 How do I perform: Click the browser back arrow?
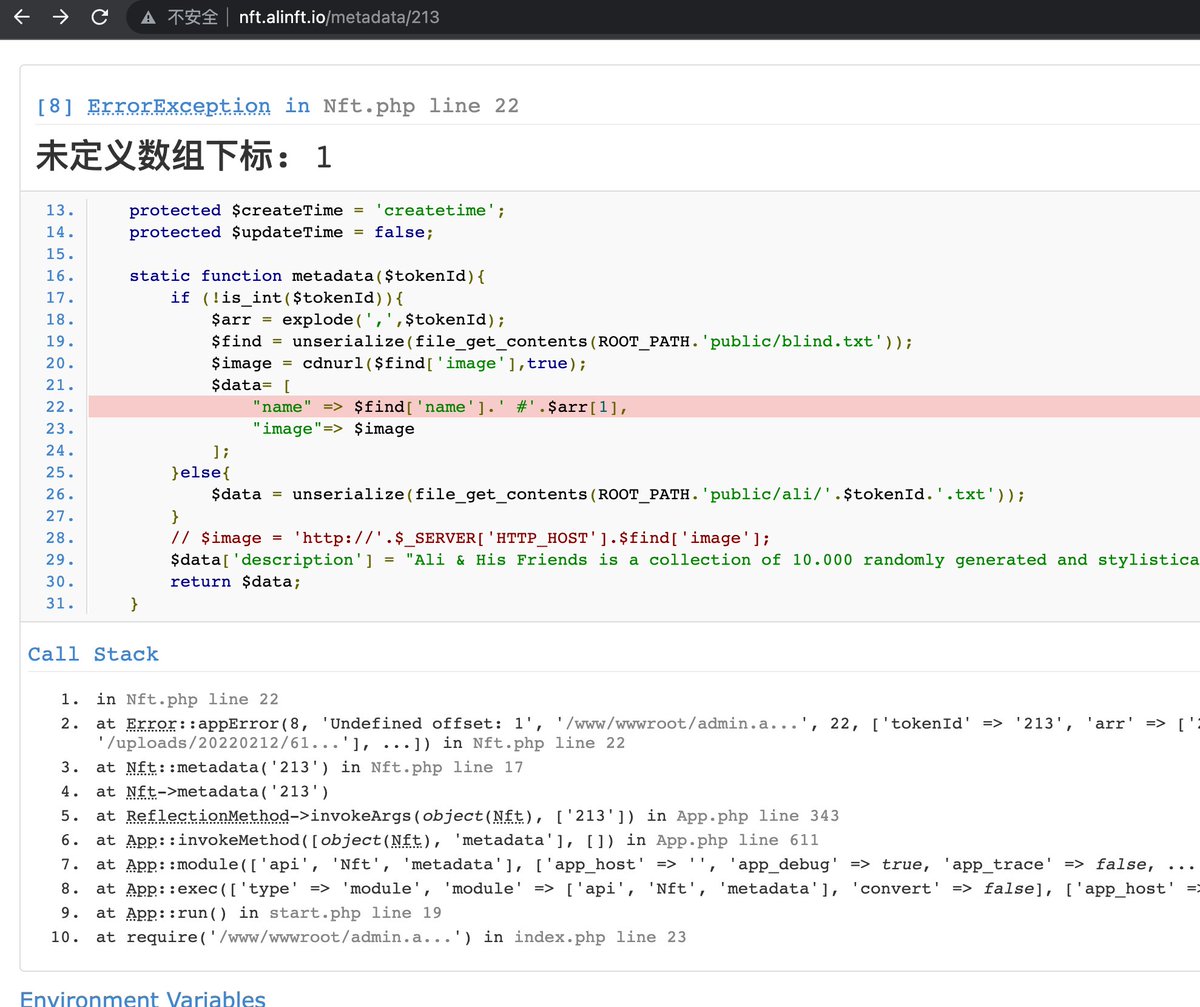tap(21, 17)
